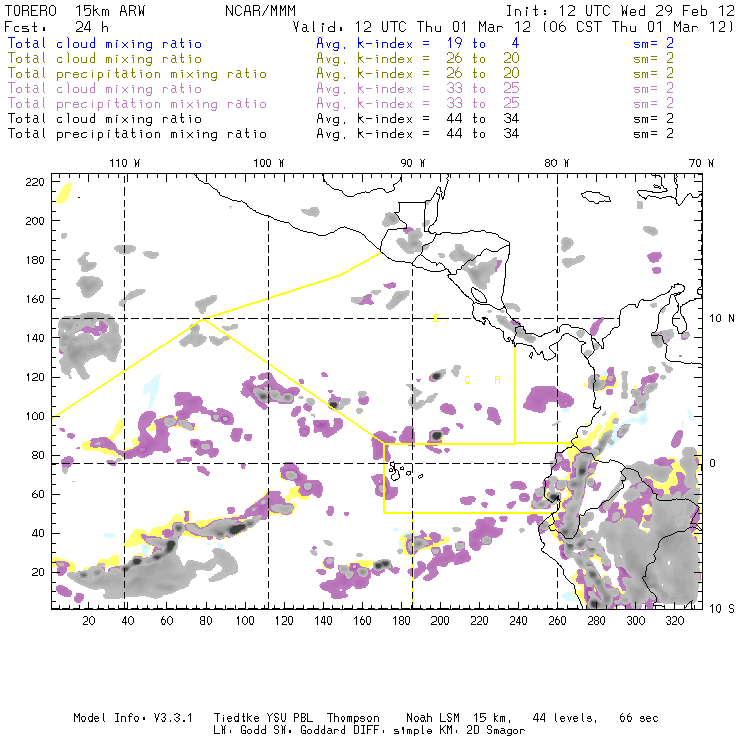Select the '40' tick on the horizontal axis
Image resolution: width=740 pixels, height=740 pixels.
(128, 621)
